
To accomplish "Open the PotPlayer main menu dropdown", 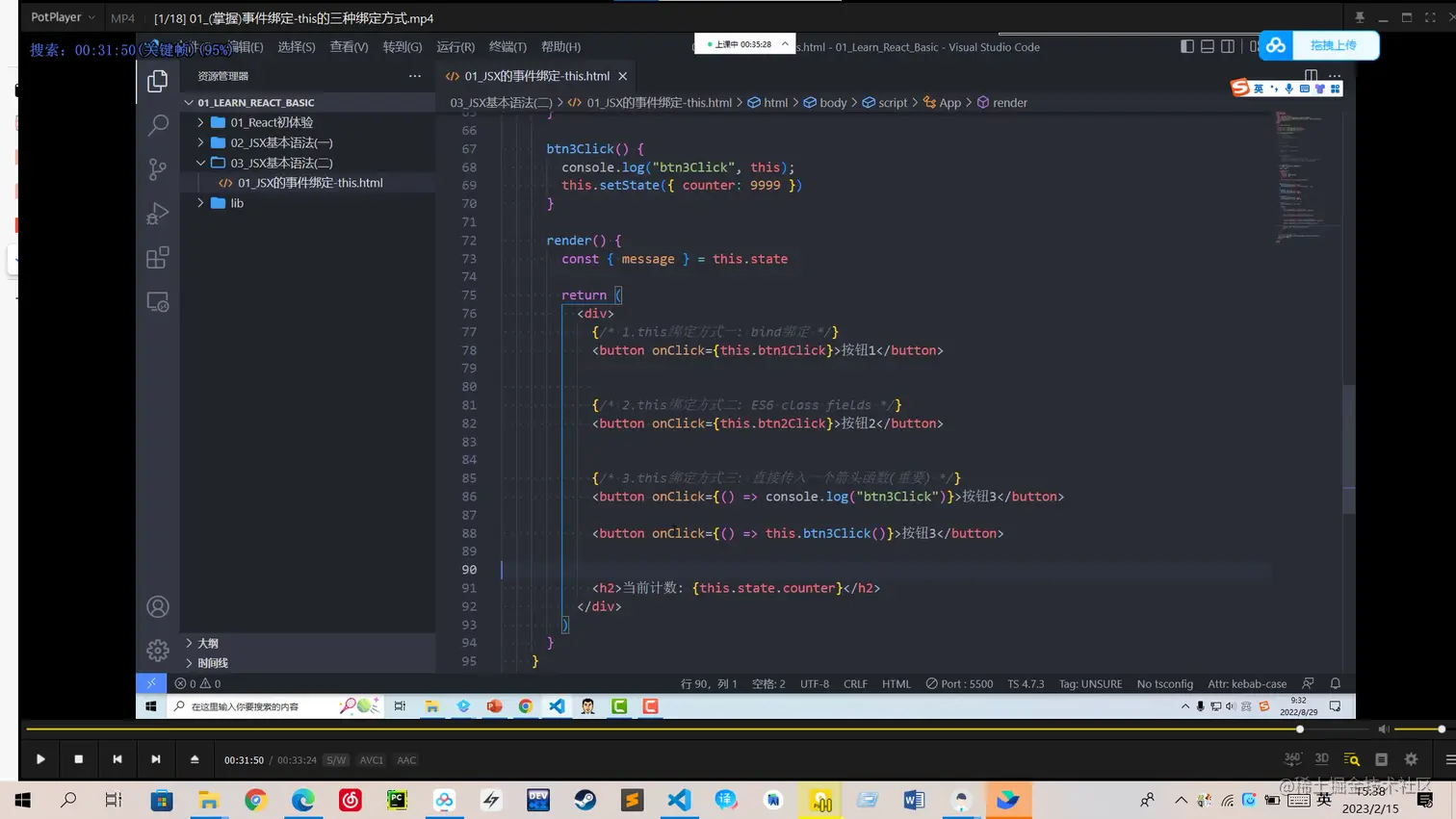I will [x=63, y=17].
